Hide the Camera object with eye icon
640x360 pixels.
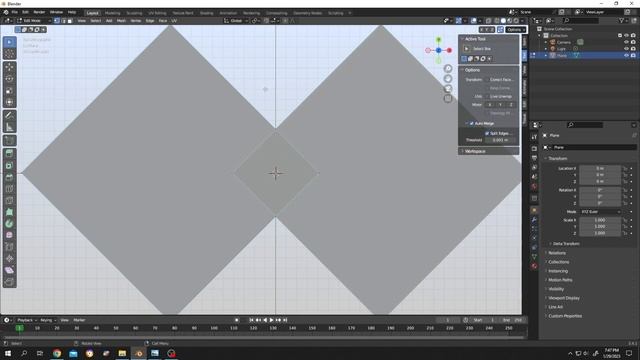click(626, 42)
